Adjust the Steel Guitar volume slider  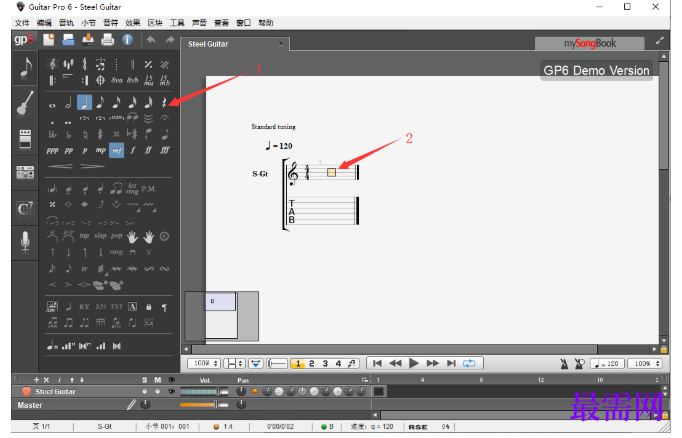tap(204, 391)
